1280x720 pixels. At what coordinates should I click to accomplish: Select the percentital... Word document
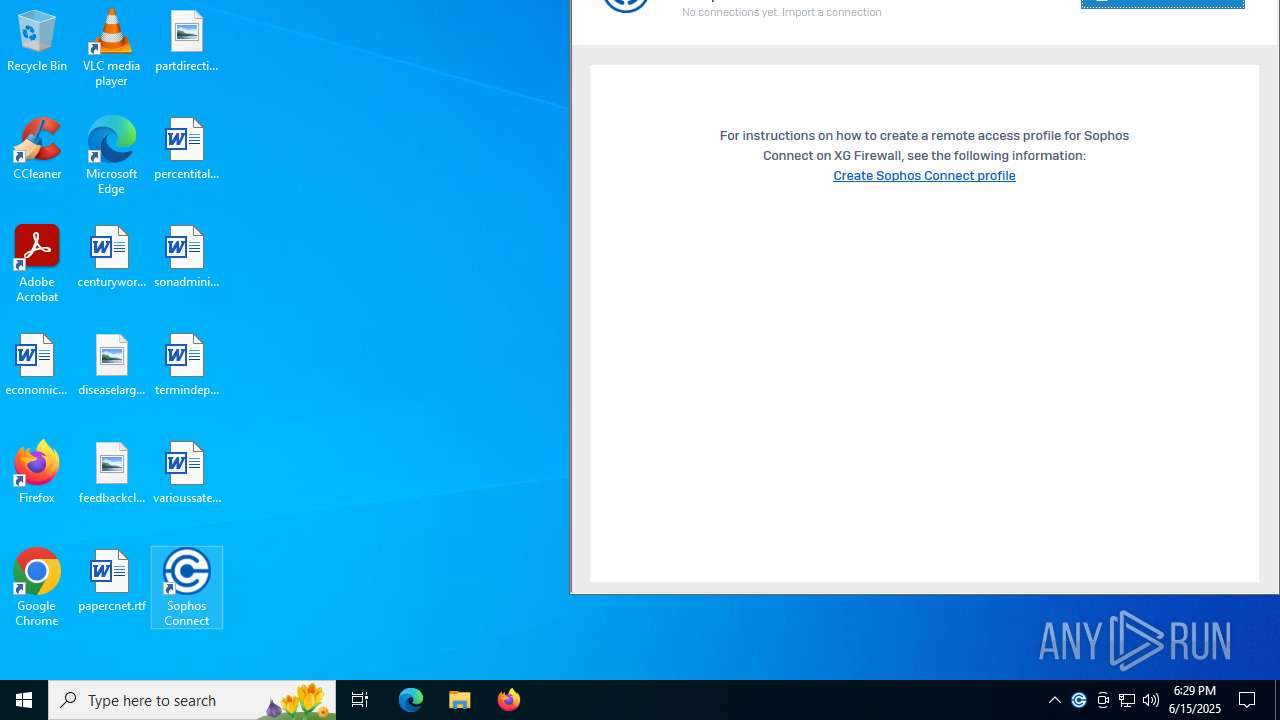tap(187, 150)
